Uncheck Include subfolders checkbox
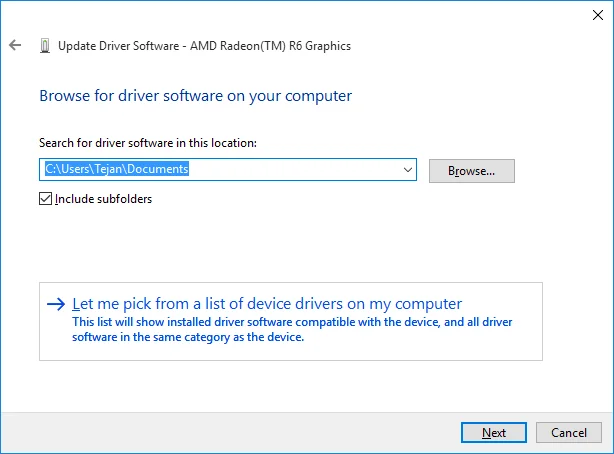Viewport: 614px width, 454px height. pos(45,199)
